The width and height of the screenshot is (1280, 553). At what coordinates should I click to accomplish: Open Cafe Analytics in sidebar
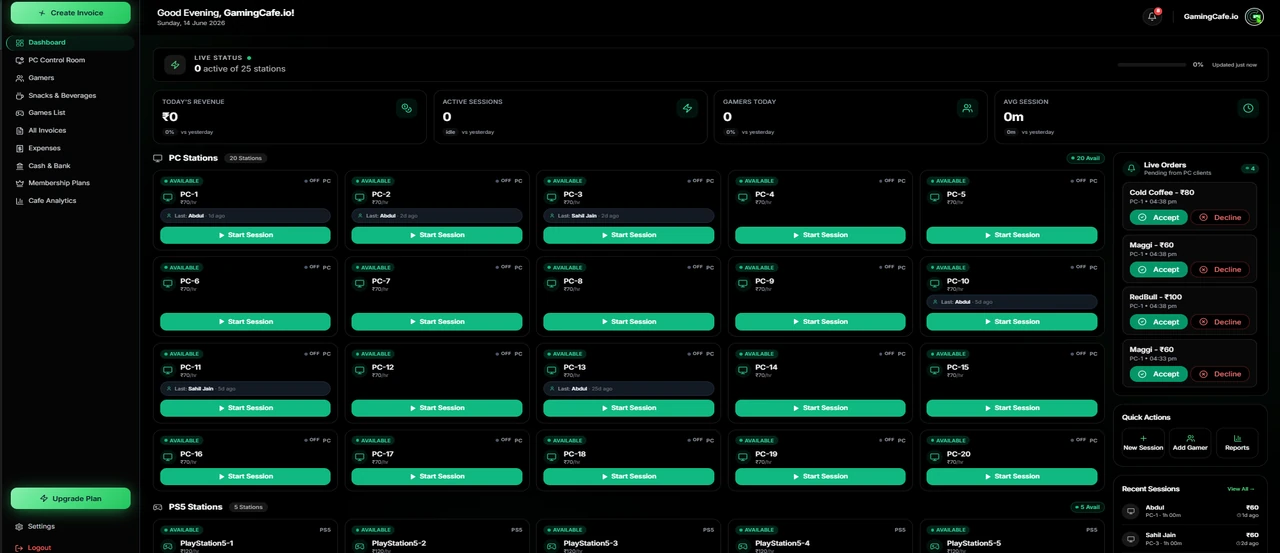70,201
